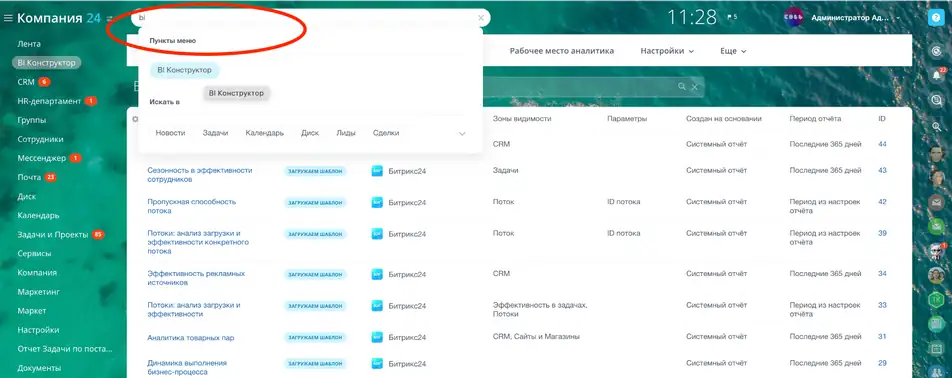
Task: Search in Лиды category
Action: [x=346, y=133]
